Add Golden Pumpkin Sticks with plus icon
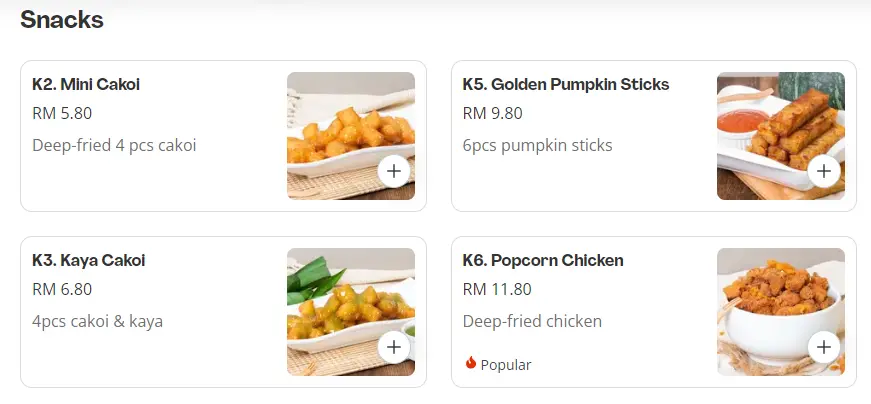871x404 pixels. point(824,172)
